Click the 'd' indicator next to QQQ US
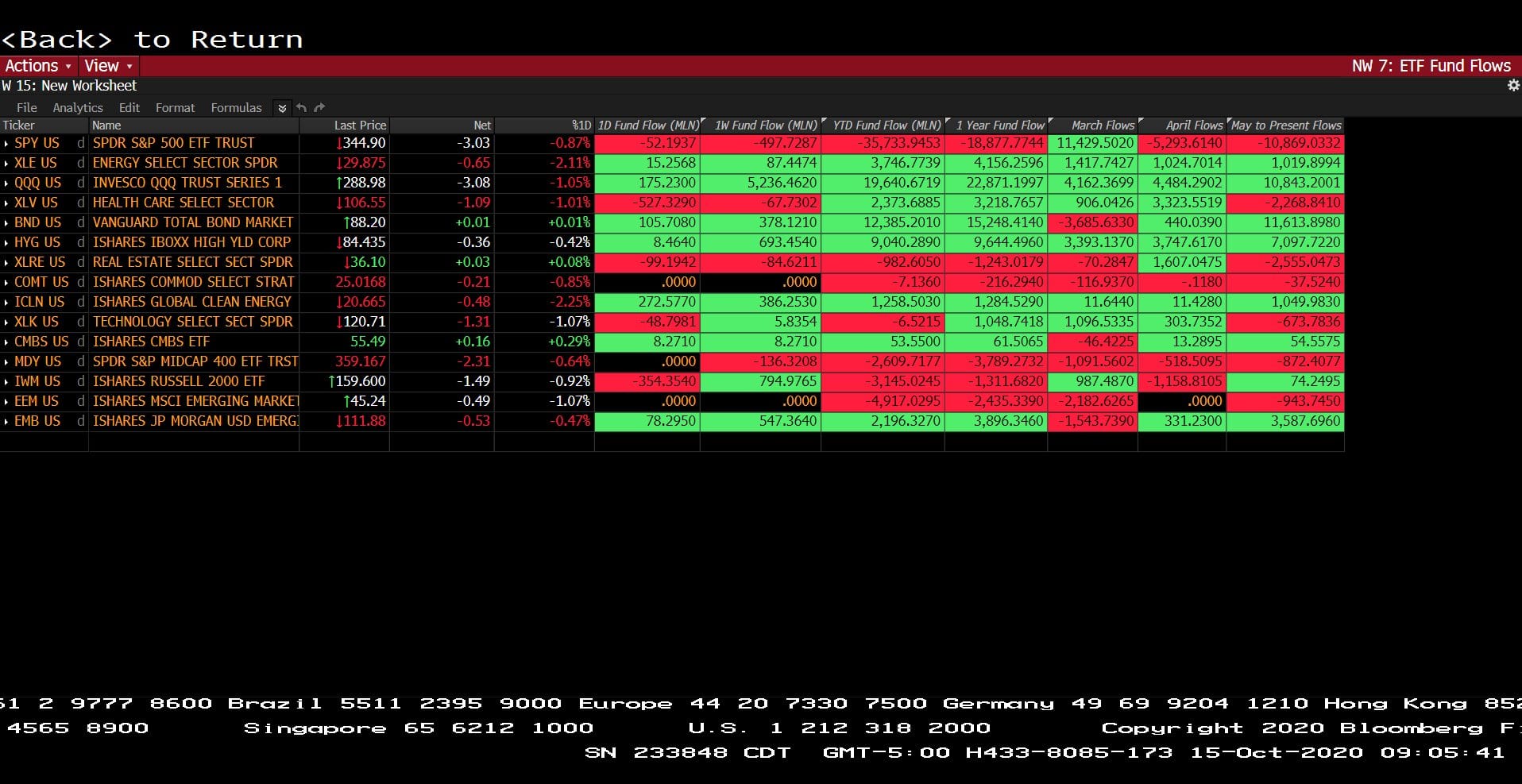Viewport: 1522px width, 784px height. click(x=80, y=183)
